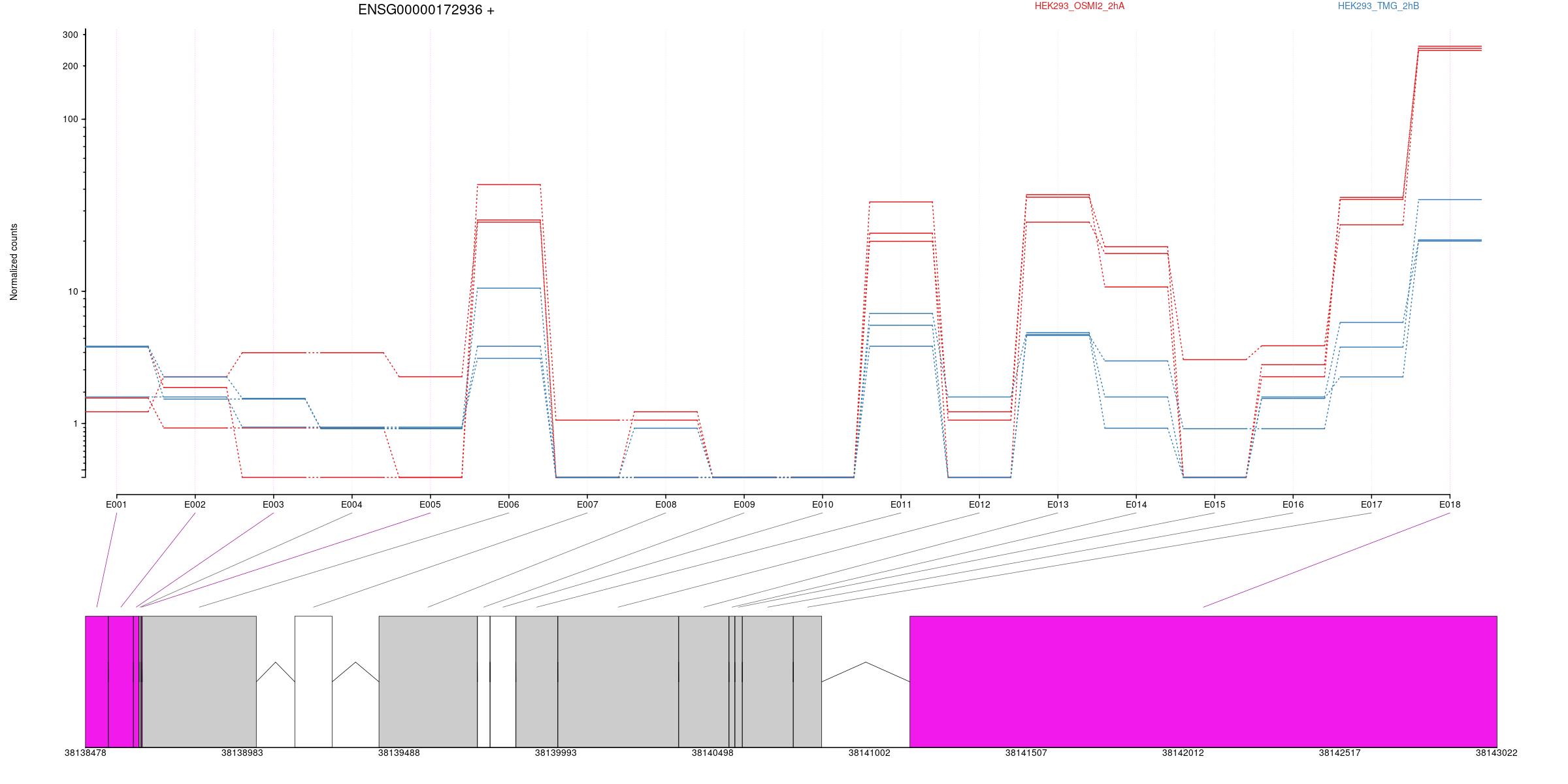Screen dimensions: 1568x784
Task: Click genomic coordinate 38138983
Action: (242, 753)
